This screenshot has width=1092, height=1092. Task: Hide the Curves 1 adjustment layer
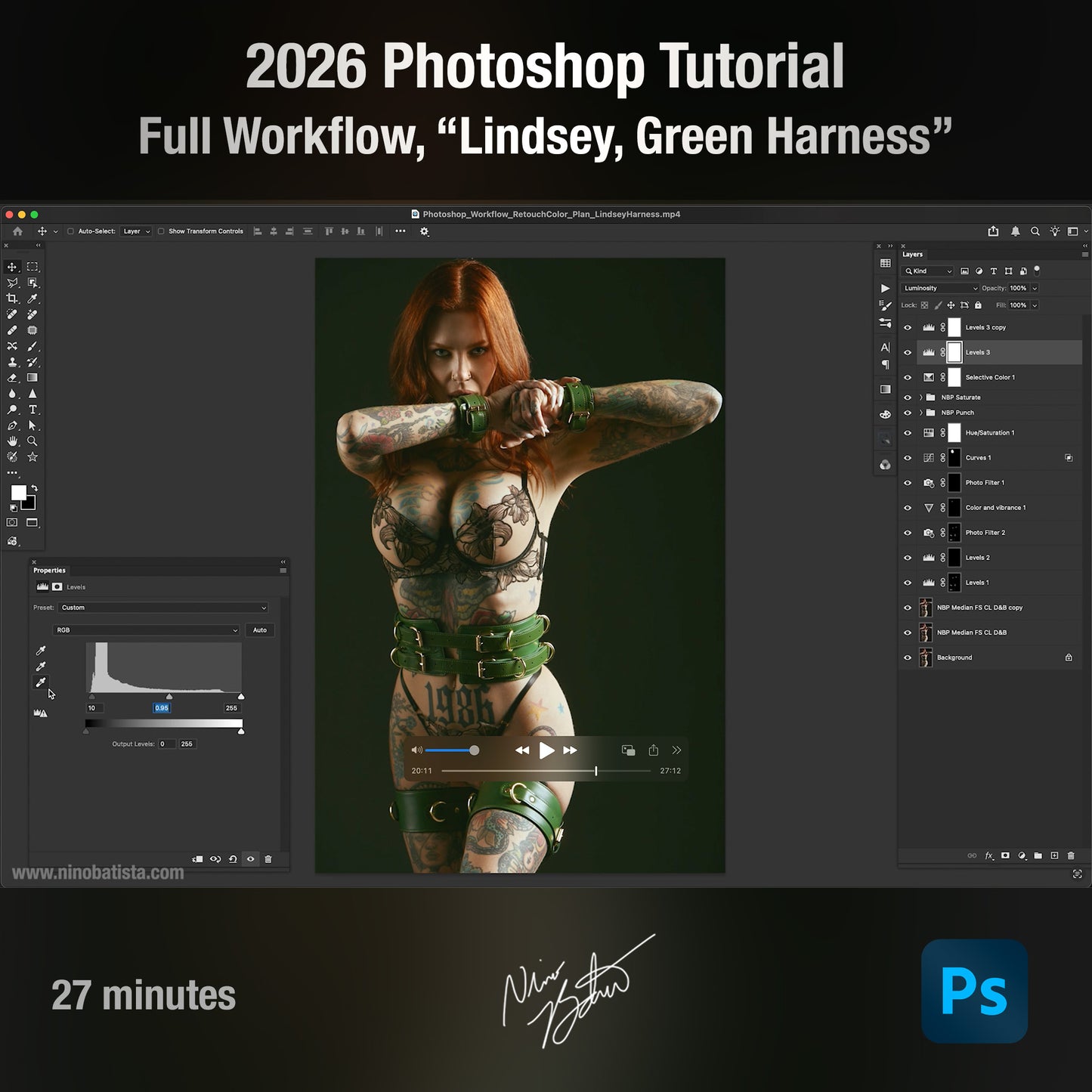pyautogui.click(x=908, y=457)
